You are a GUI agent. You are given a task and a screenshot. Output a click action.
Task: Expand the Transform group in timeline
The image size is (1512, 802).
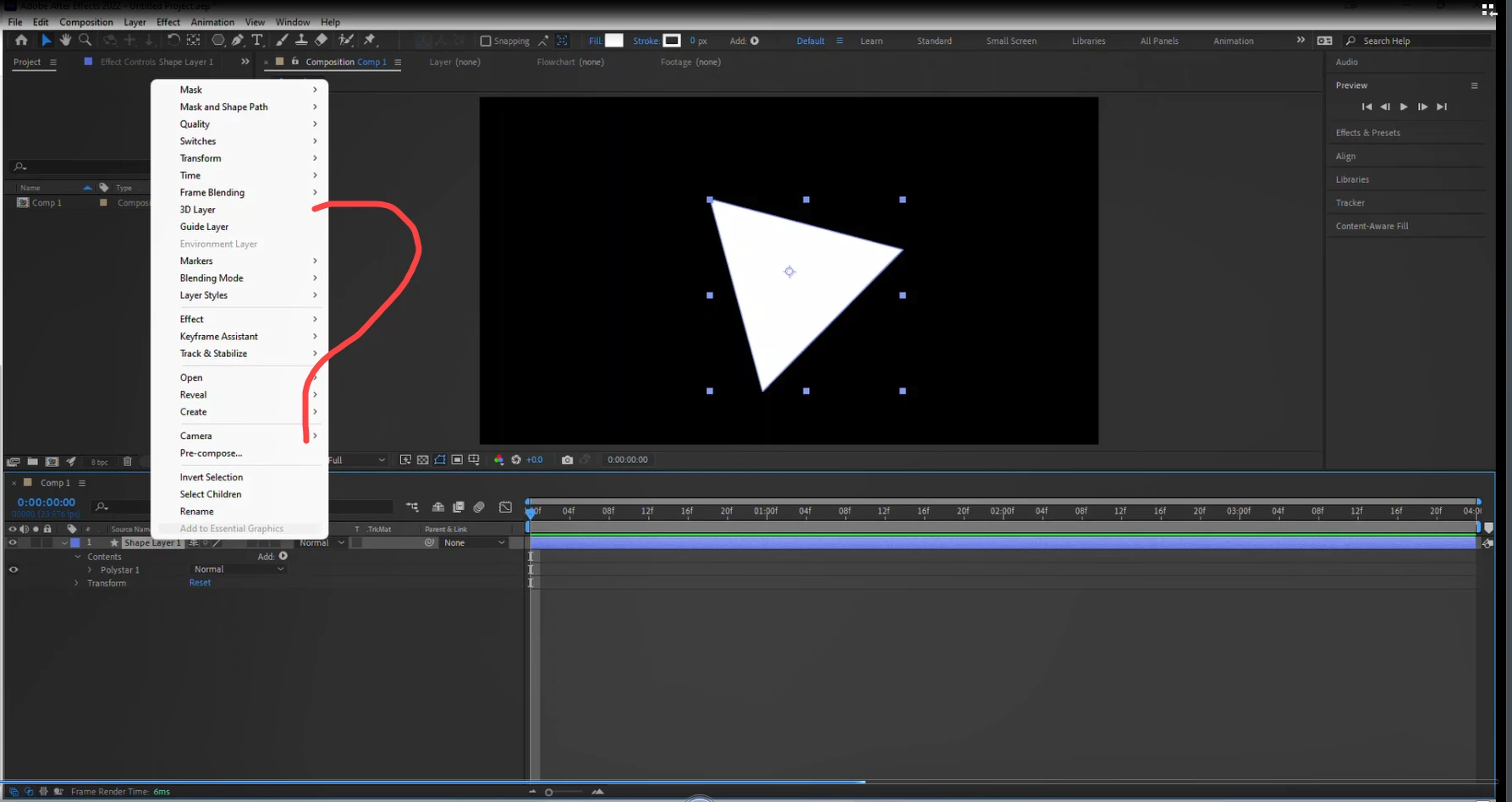pos(77,584)
